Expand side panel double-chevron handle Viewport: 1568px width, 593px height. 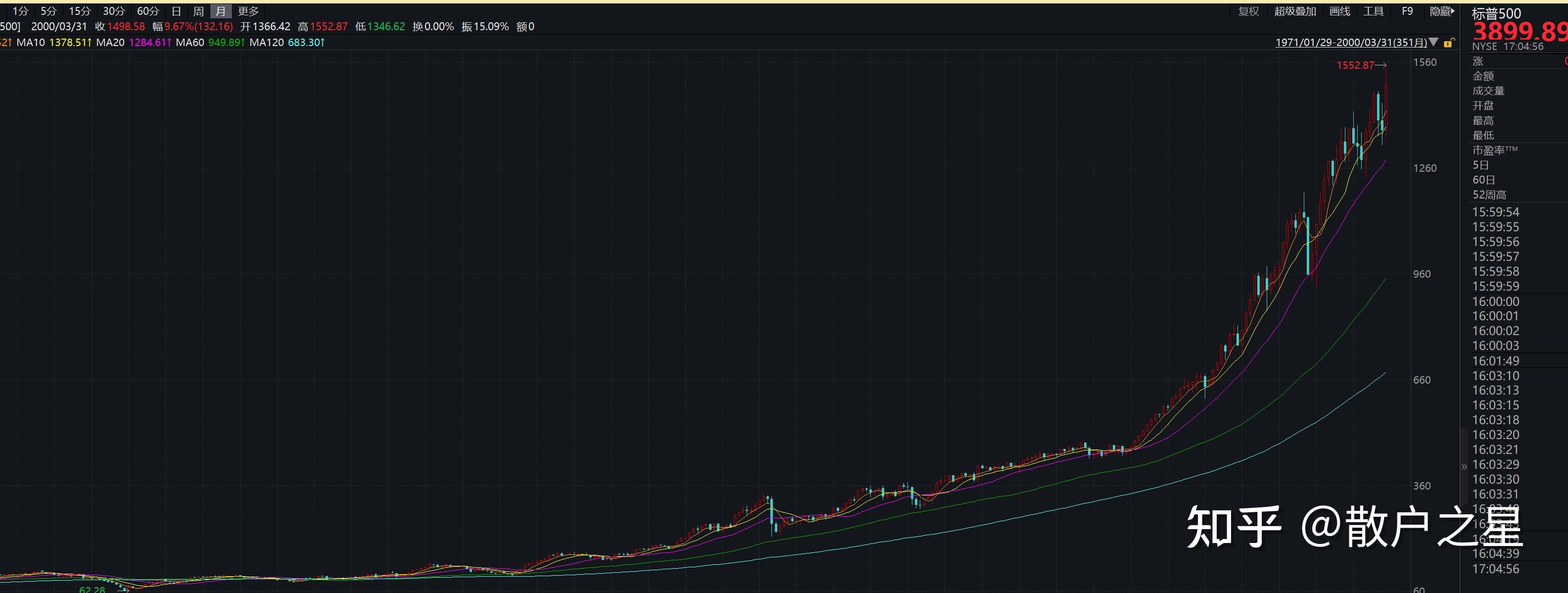click(x=1464, y=466)
